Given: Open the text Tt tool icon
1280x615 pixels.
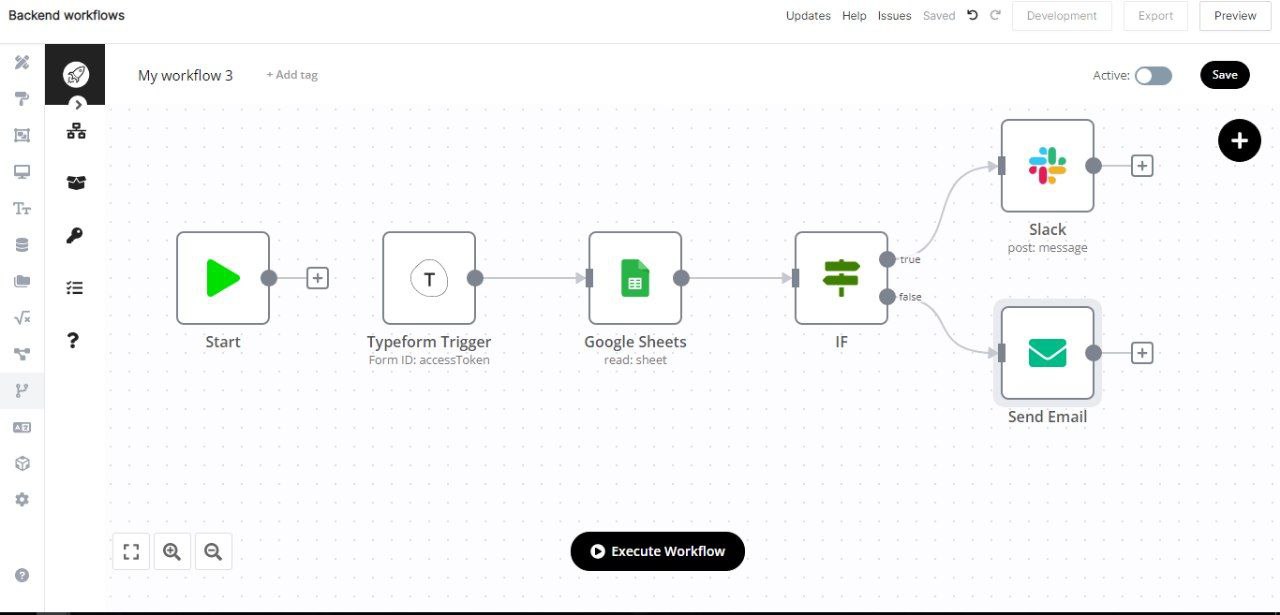Looking at the screenshot, I should click(22, 208).
